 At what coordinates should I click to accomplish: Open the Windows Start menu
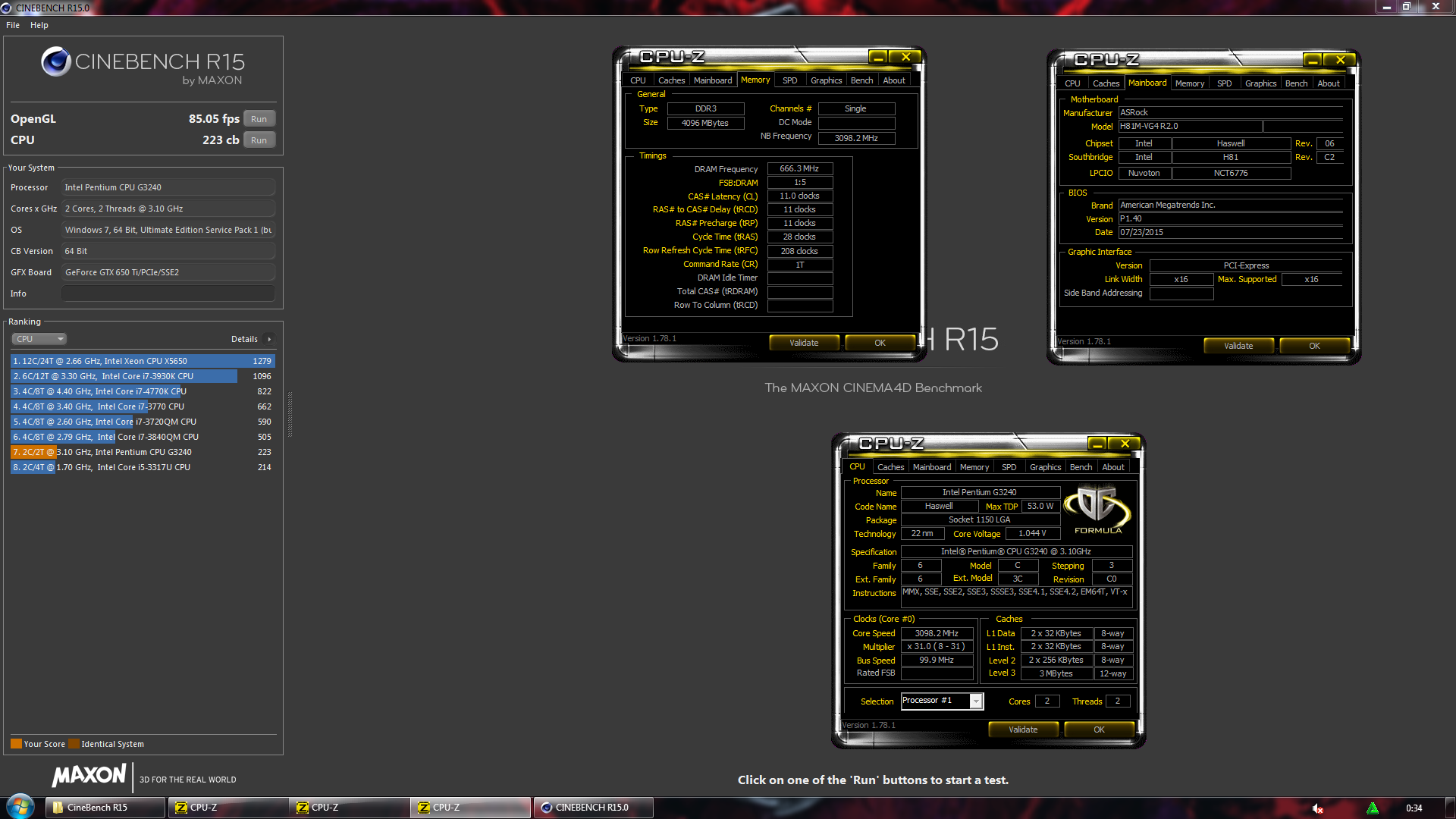pyautogui.click(x=20, y=807)
